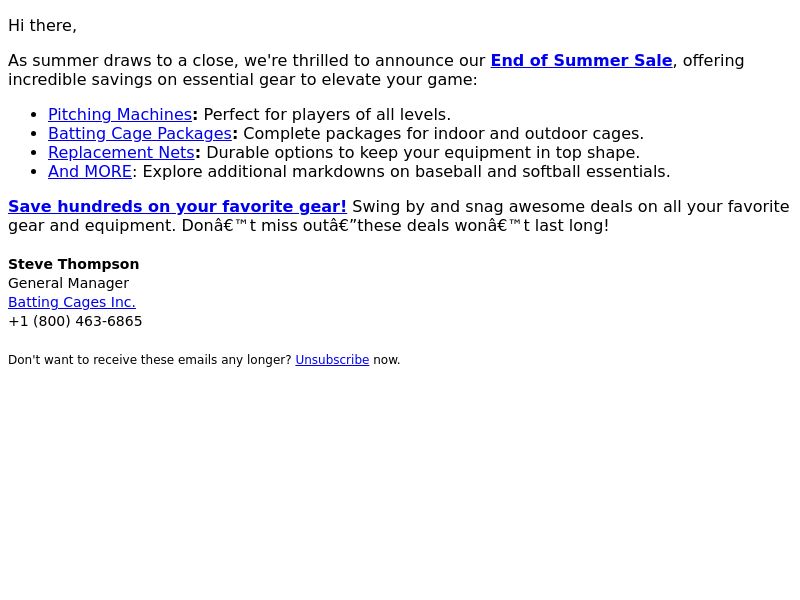Click the phone number +1 (800) 463-6865
Image resolution: width=800 pixels, height=600 pixels.
pos(75,321)
